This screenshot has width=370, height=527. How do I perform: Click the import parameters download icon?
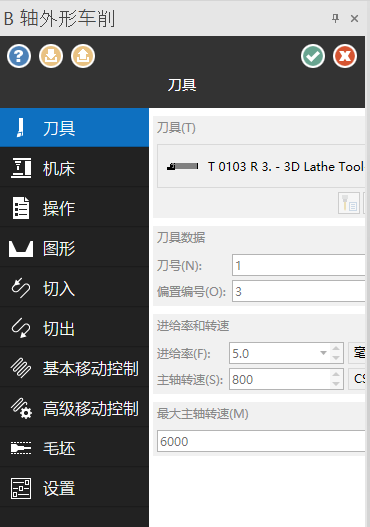pyautogui.click(x=51, y=56)
